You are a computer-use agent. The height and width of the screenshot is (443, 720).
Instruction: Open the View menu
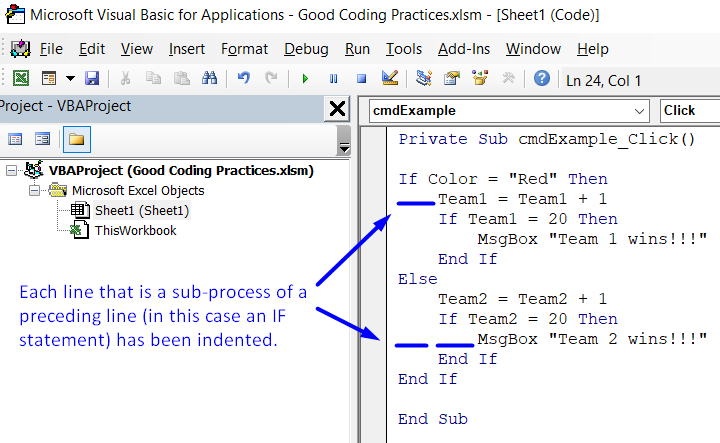pos(137,49)
